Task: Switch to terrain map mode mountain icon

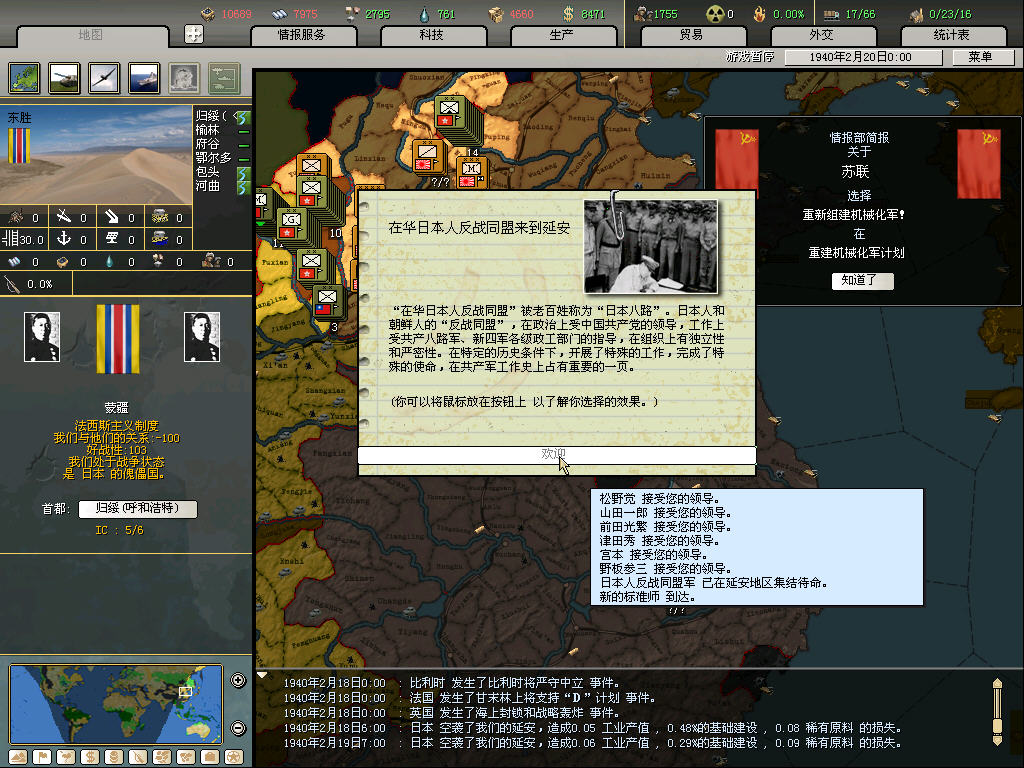Action: tap(18, 757)
